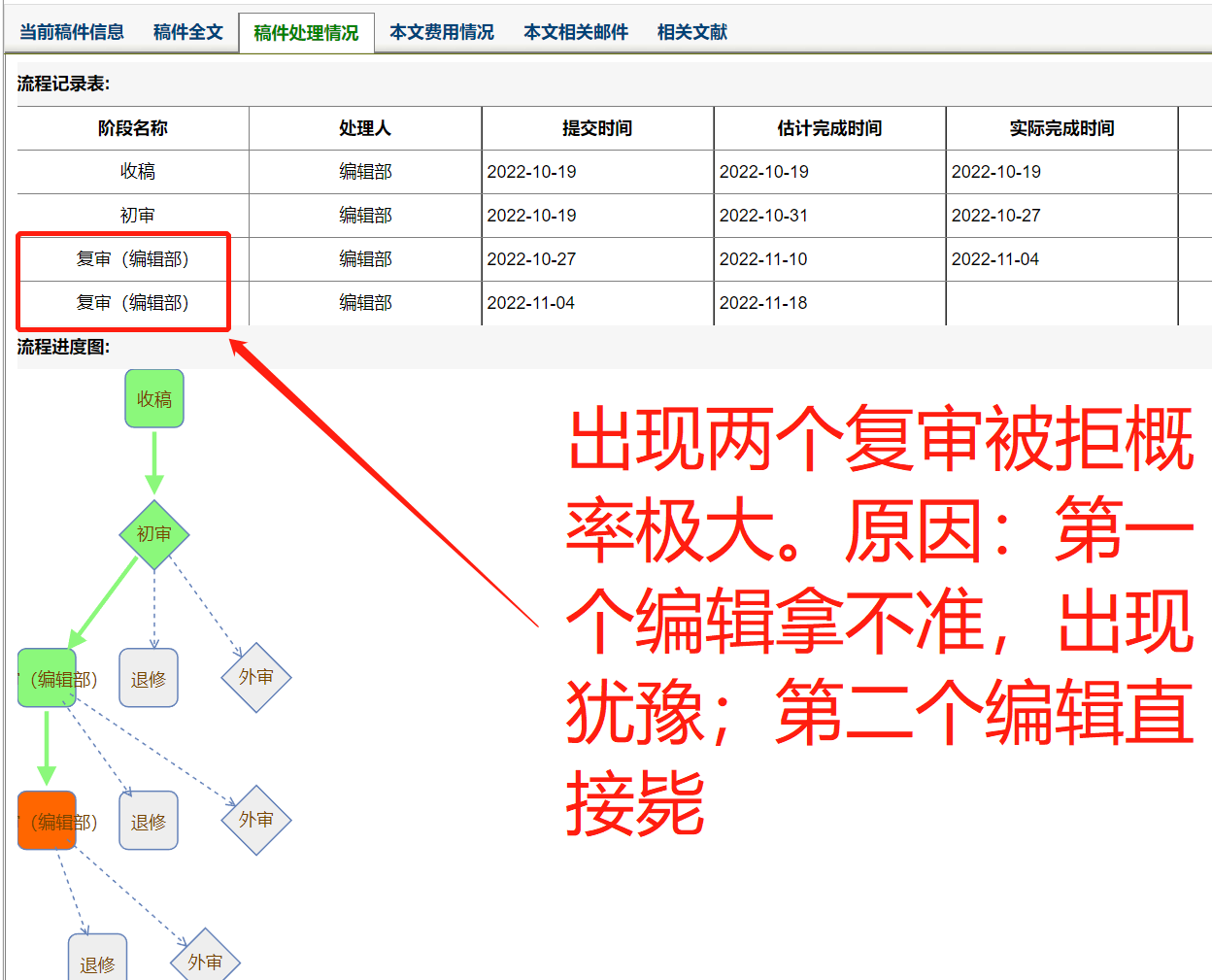The image size is (1212, 980).
Task: Click 退修 node beside the green 编辑部 node
Action: point(149,678)
